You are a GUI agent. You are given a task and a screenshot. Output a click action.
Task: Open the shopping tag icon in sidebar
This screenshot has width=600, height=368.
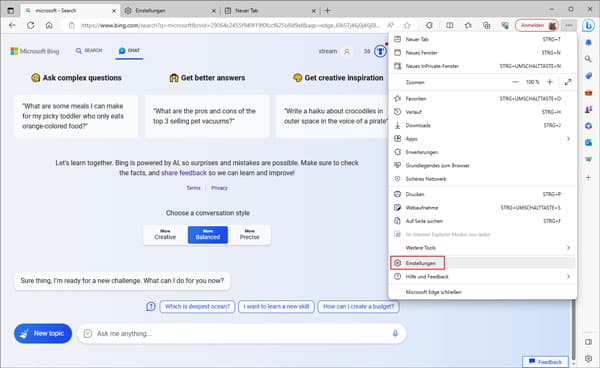pyautogui.click(x=588, y=76)
